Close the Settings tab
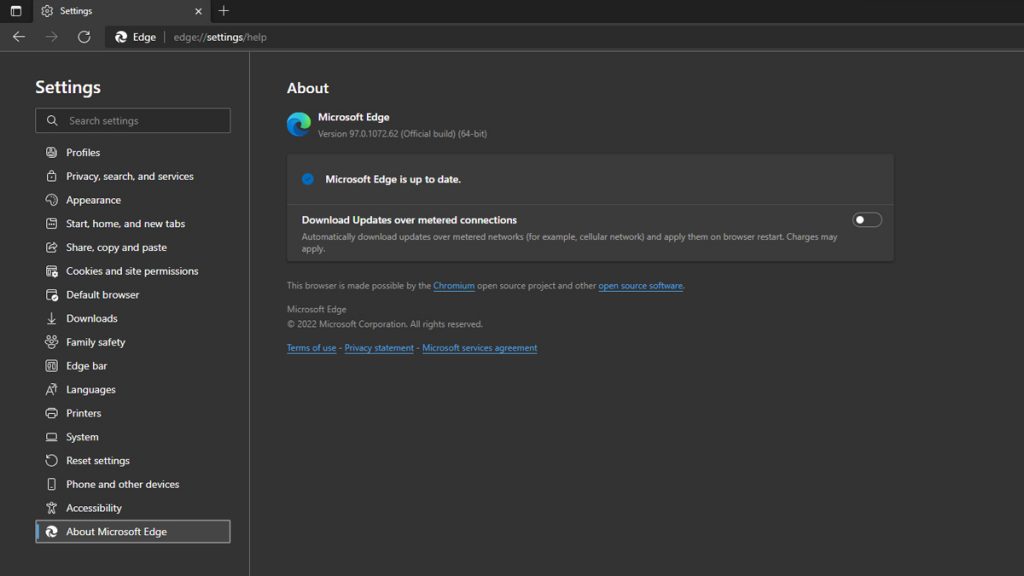 coord(198,11)
